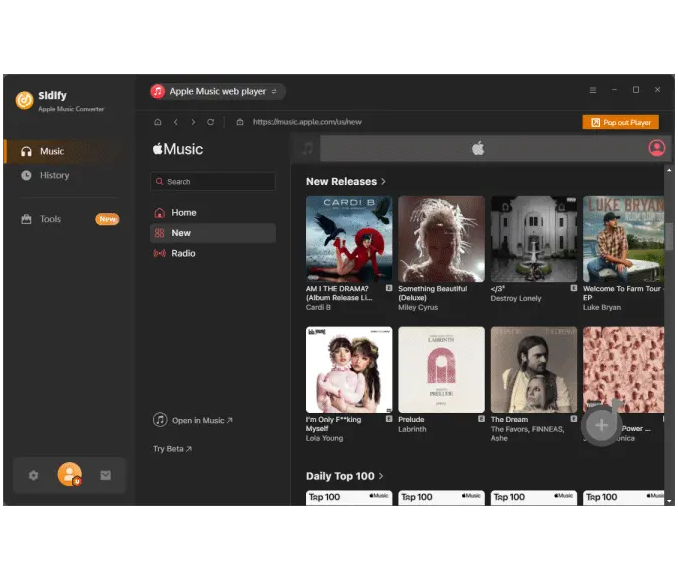Click the Apple Music search field
Viewport: 678px width, 580px height.
213,182
